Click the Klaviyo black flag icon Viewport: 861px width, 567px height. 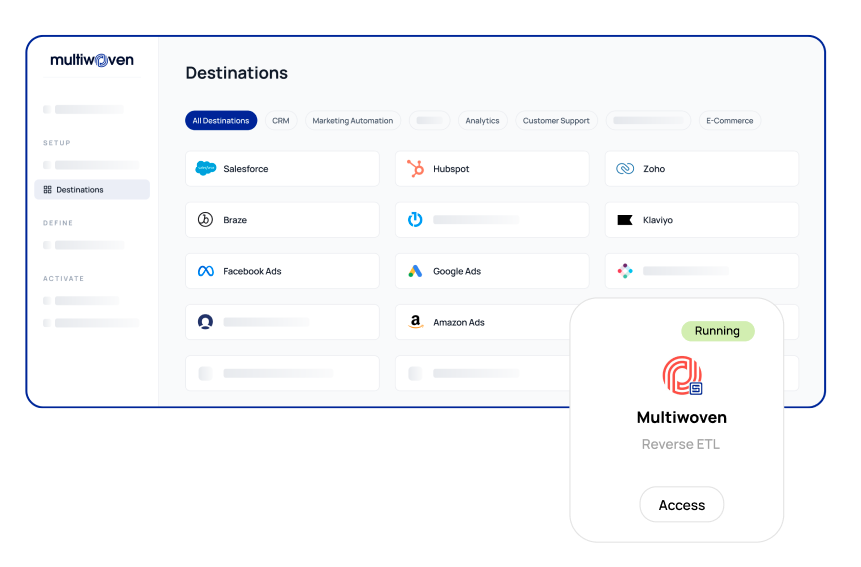point(625,220)
